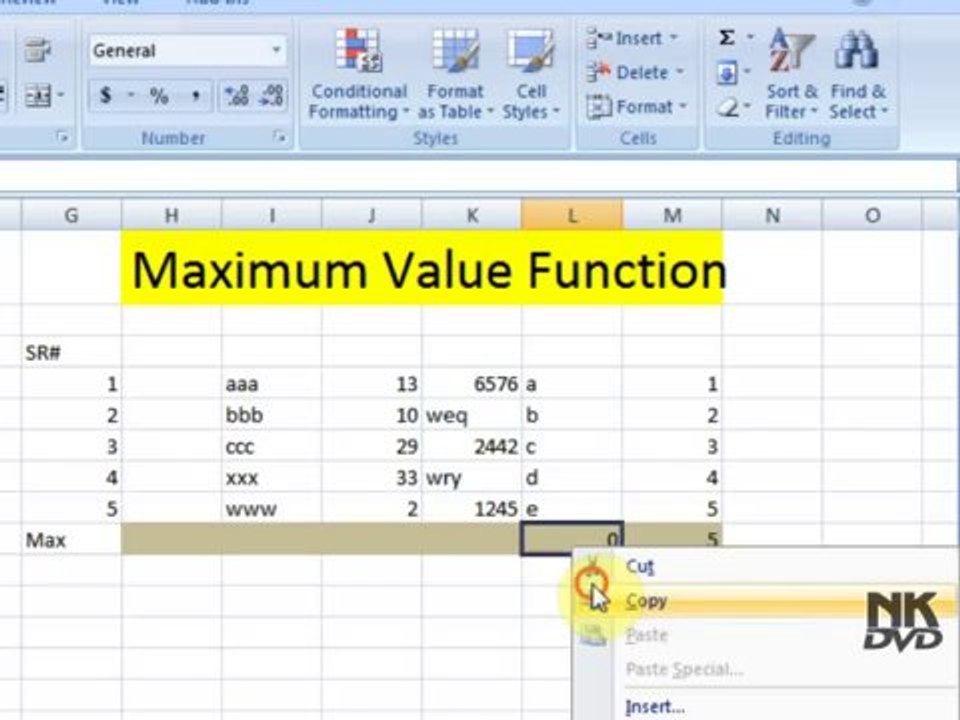Open Alignment group dialog launcher
Viewport: 960px width, 720px height.
[x=62, y=137]
